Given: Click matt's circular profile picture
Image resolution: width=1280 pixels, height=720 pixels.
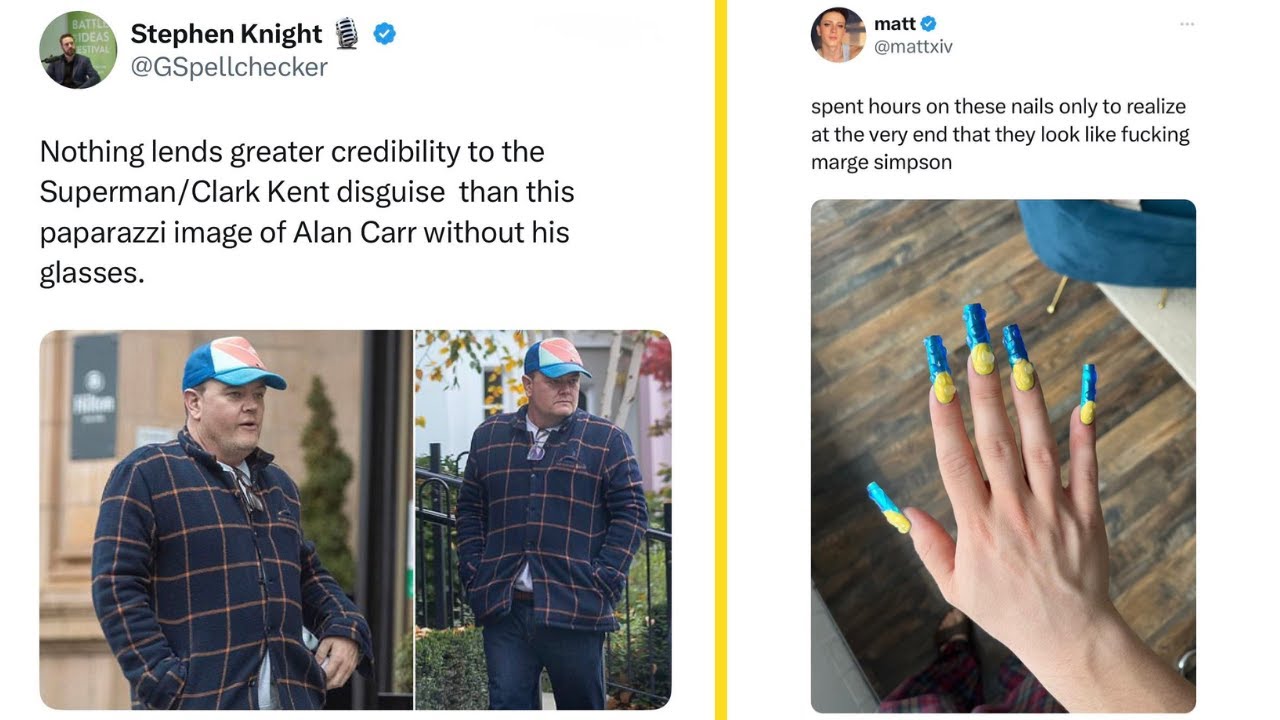Looking at the screenshot, I should (x=838, y=35).
